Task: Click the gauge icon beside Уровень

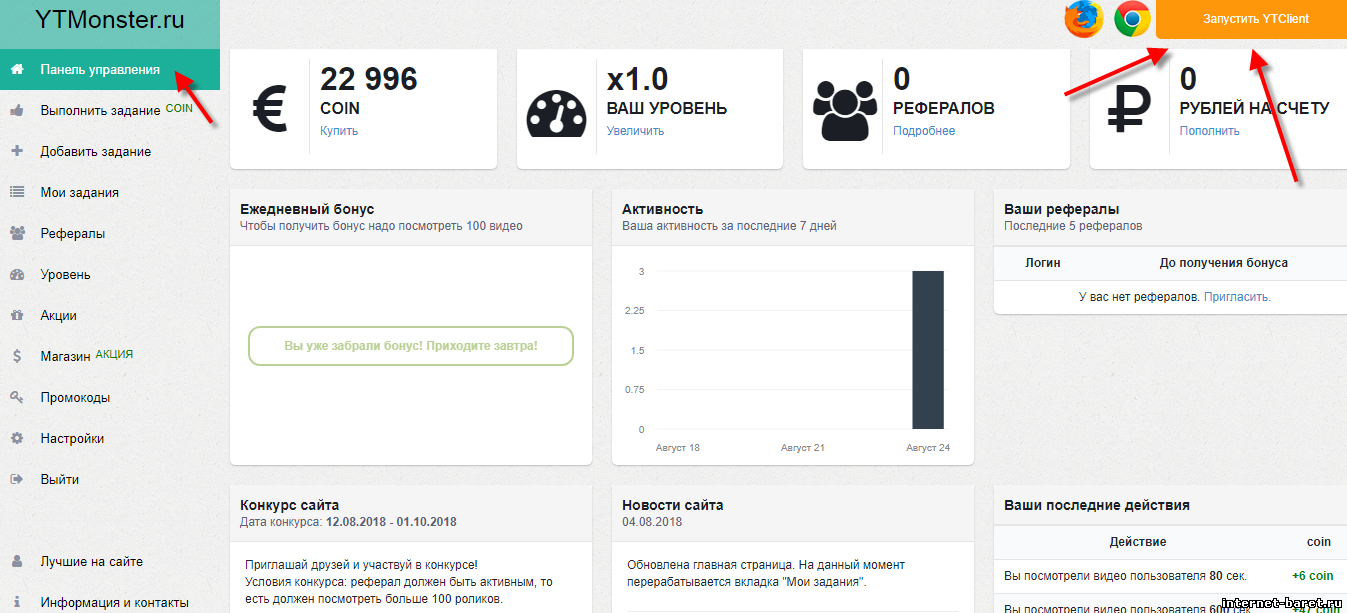Action: pyautogui.click(x=17, y=274)
